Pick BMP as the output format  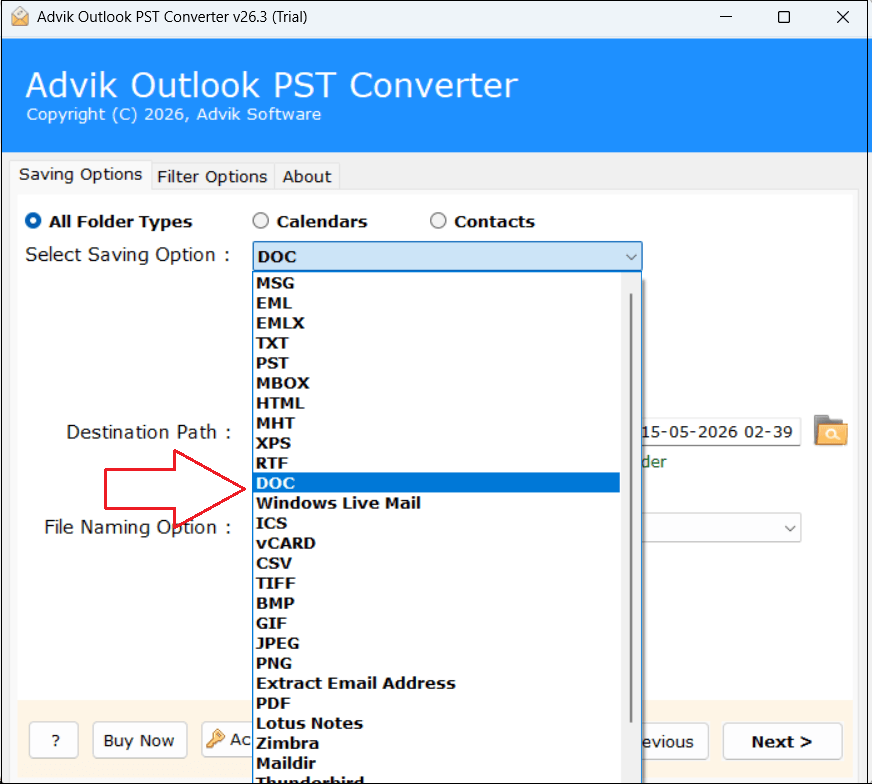click(x=437, y=603)
